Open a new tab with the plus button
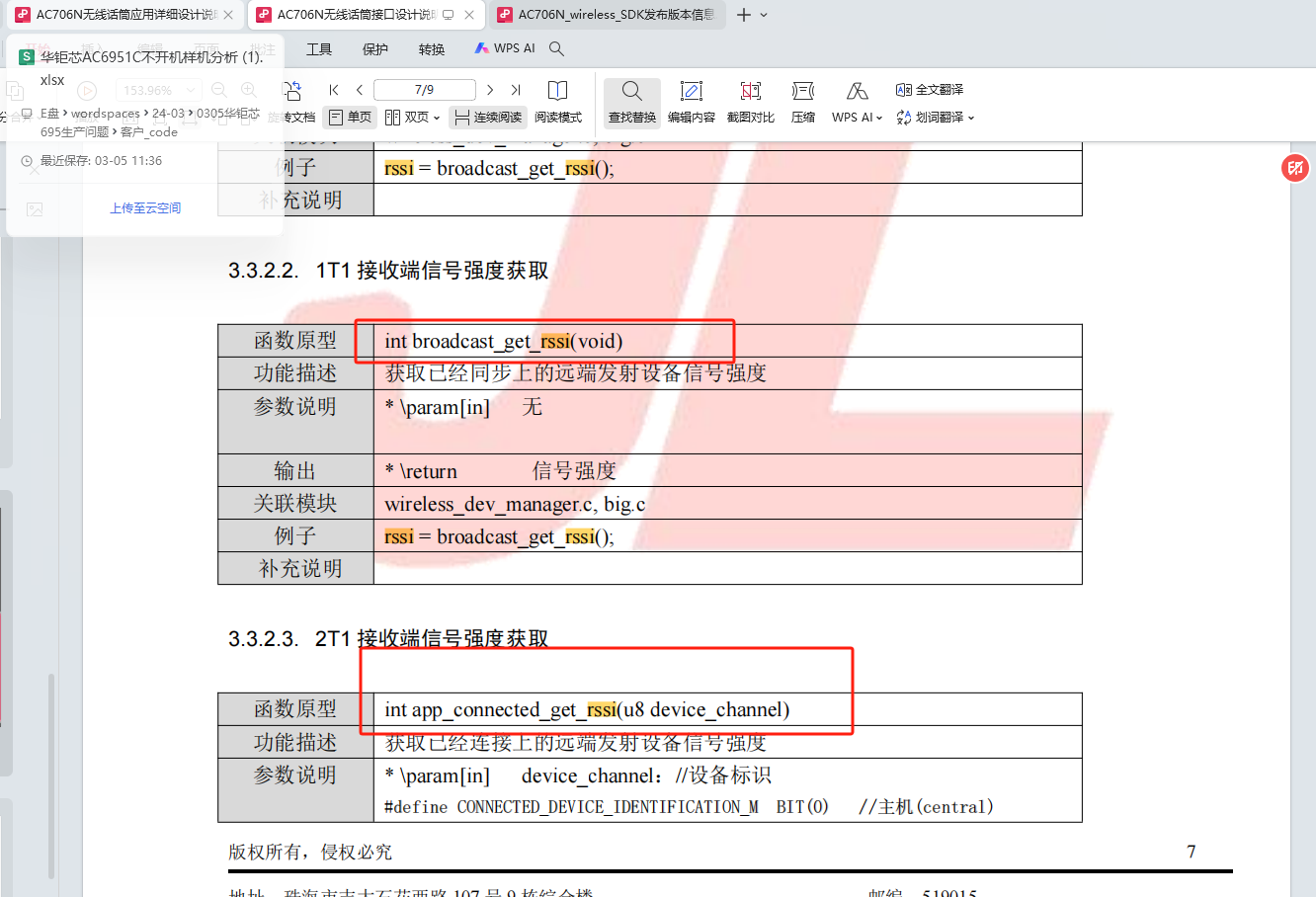Viewport: 1316px width, 897px height. (744, 15)
